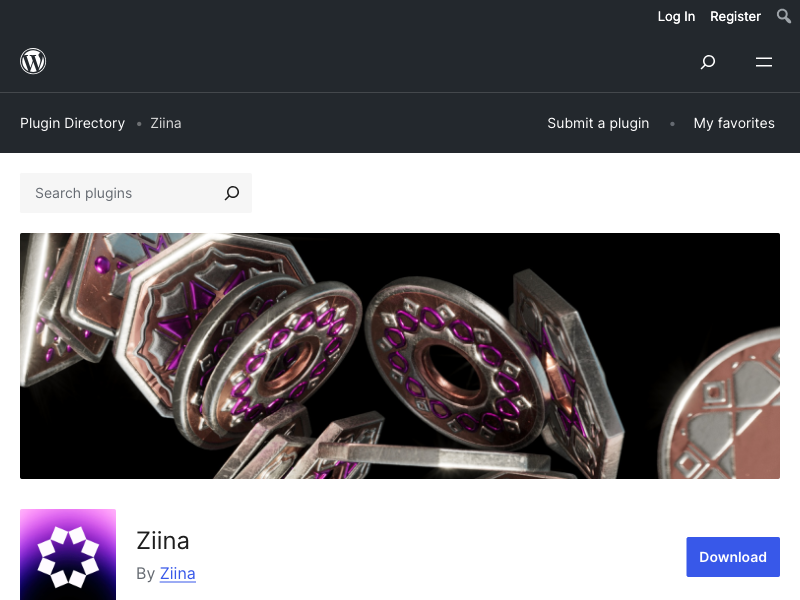Click the coins banner image
This screenshot has width=800, height=600.
point(399,356)
